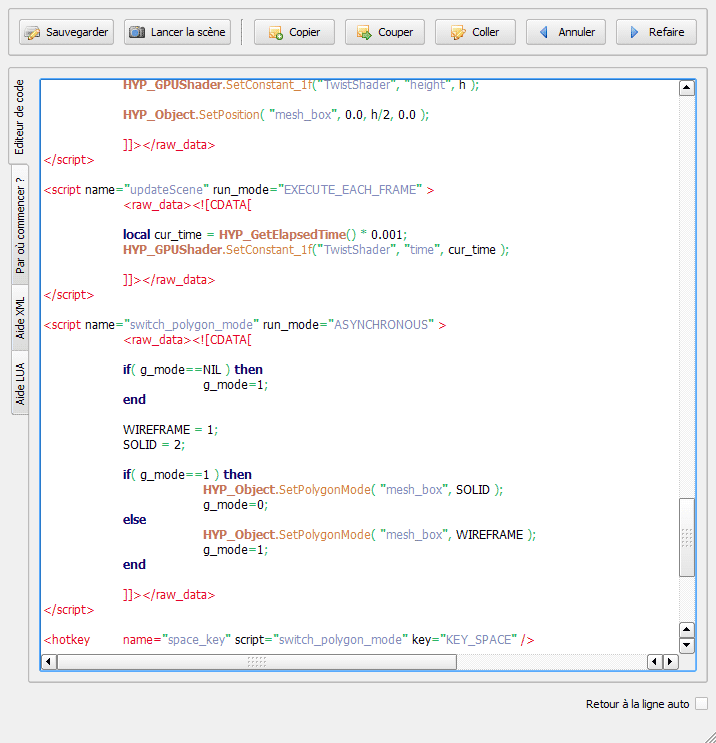Click the SetPolygonMode line with SOLID argument
The width and height of the screenshot is (716, 743).
pyautogui.click(x=353, y=490)
